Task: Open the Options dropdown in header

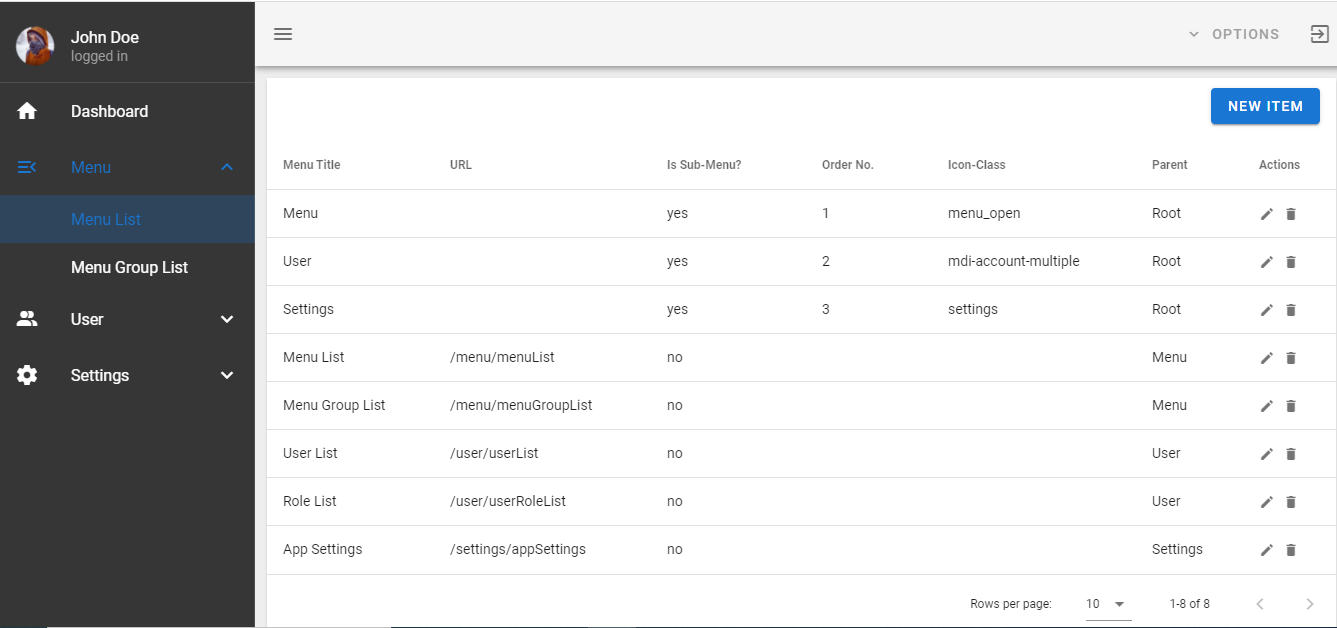Action: click(x=1234, y=34)
